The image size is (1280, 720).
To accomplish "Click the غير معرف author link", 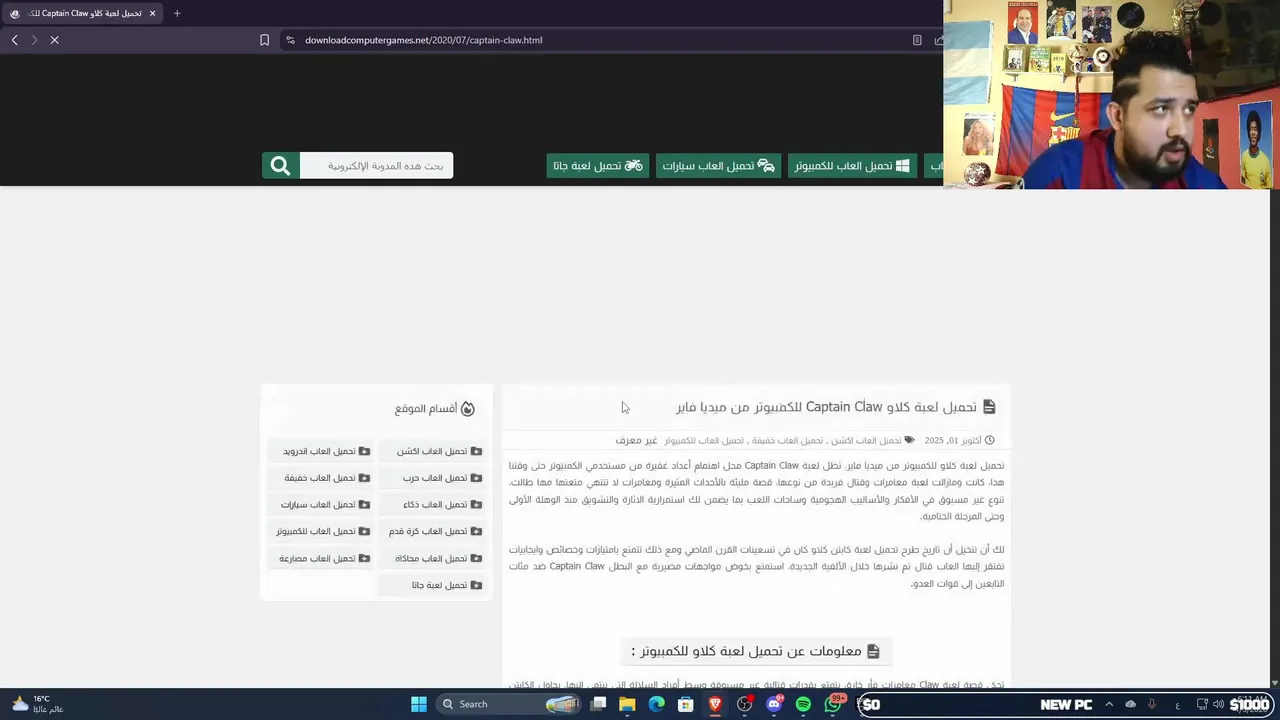I will pos(636,440).
